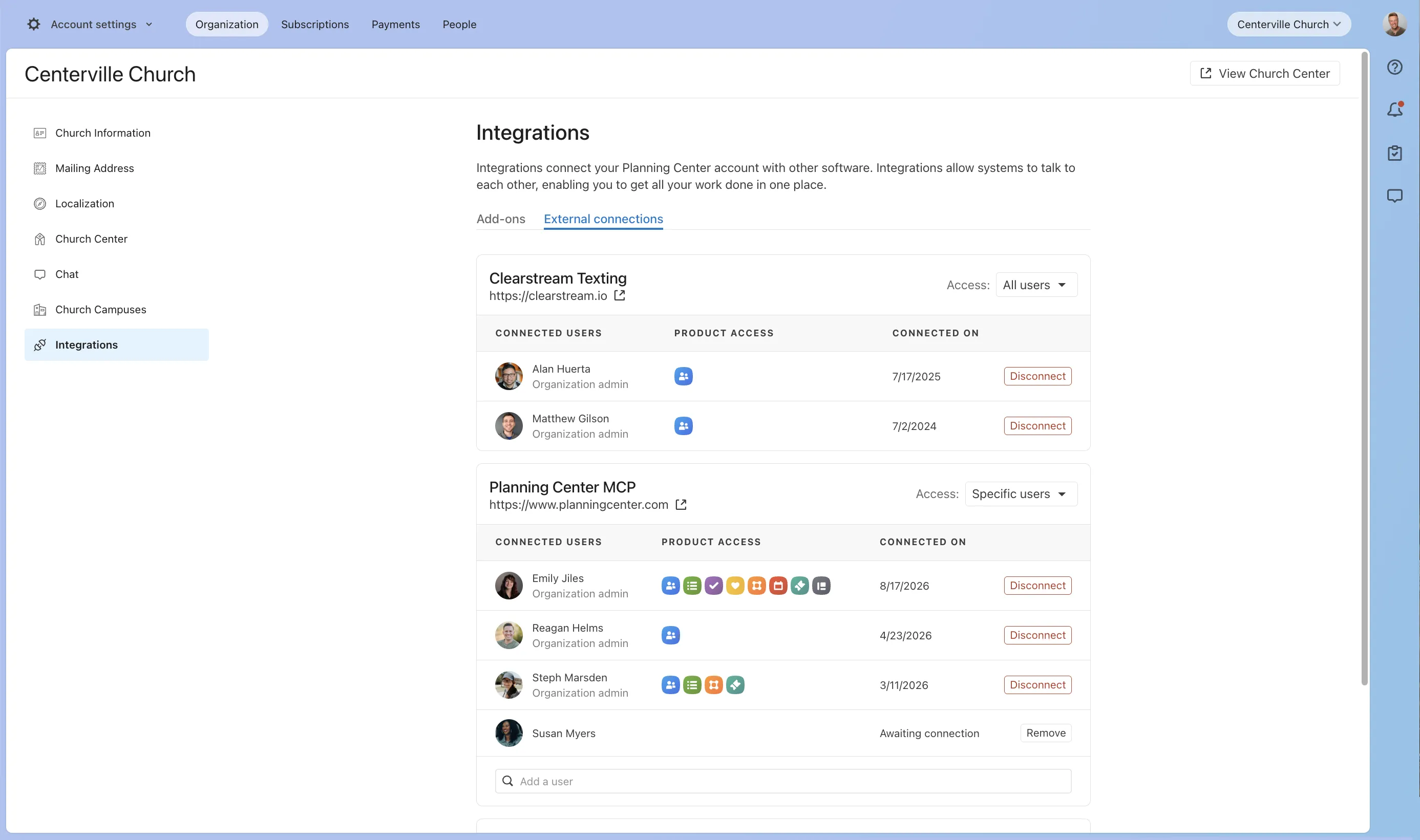Disconnect Matthew Gilson from Clearstream Texting
The image size is (1420, 840).
[x=1038, y=426]
